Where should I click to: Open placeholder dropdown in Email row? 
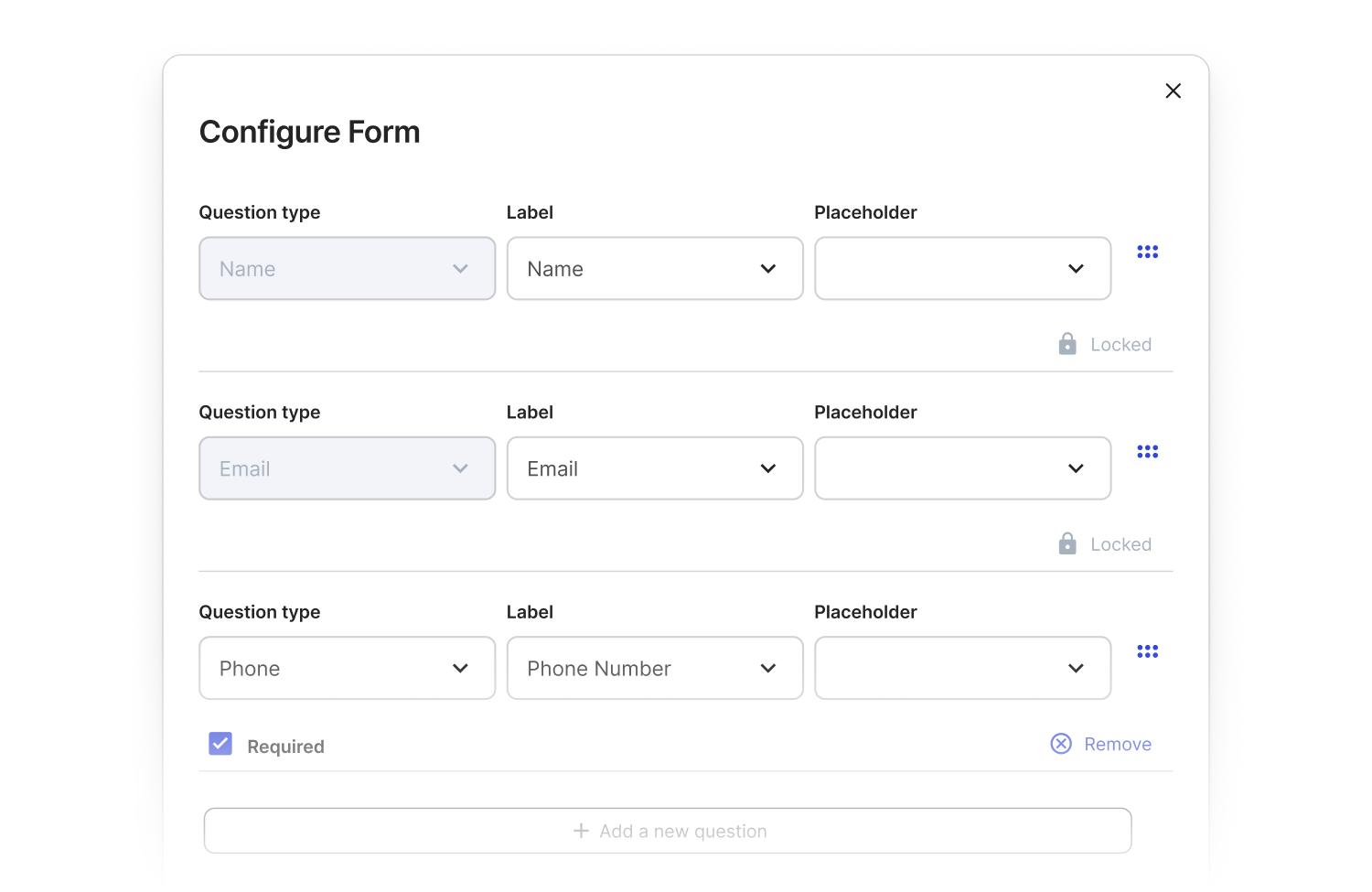point(962,469)
